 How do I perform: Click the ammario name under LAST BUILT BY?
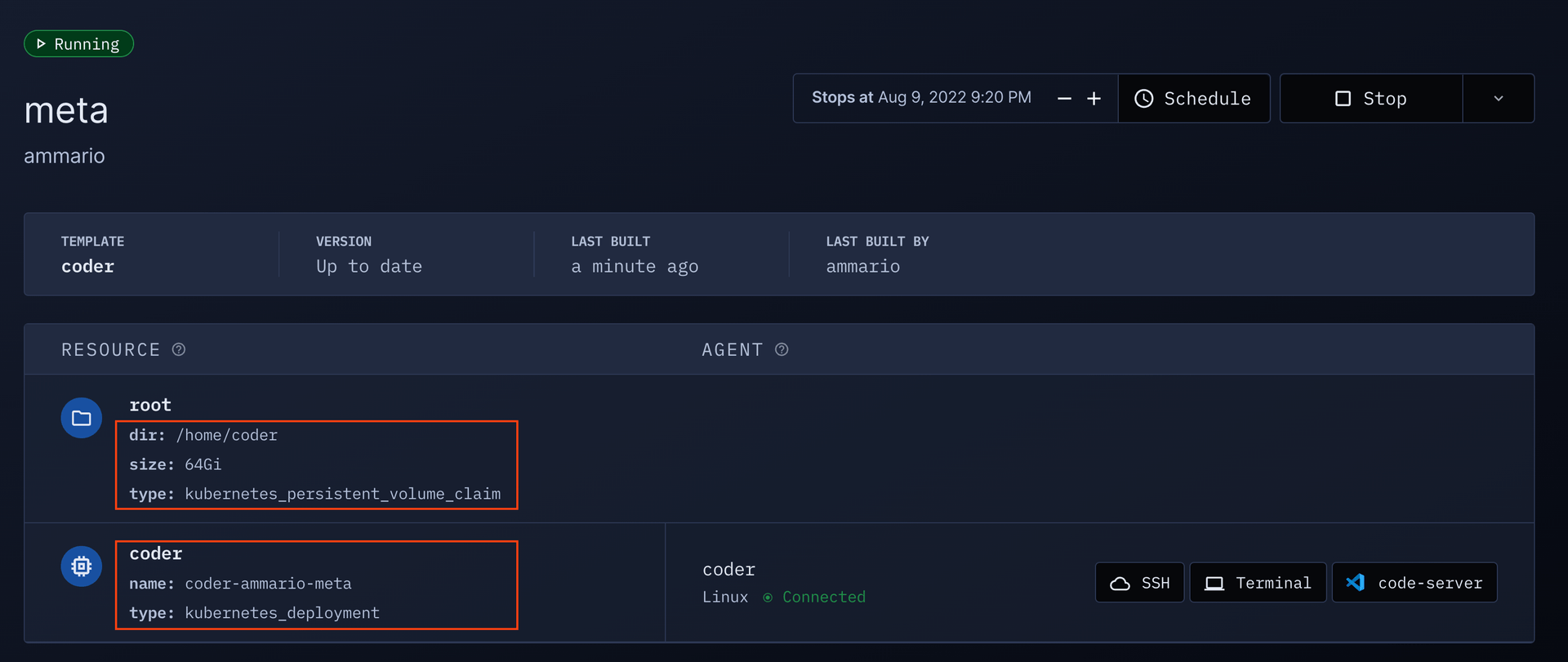[x=863, y=266]
